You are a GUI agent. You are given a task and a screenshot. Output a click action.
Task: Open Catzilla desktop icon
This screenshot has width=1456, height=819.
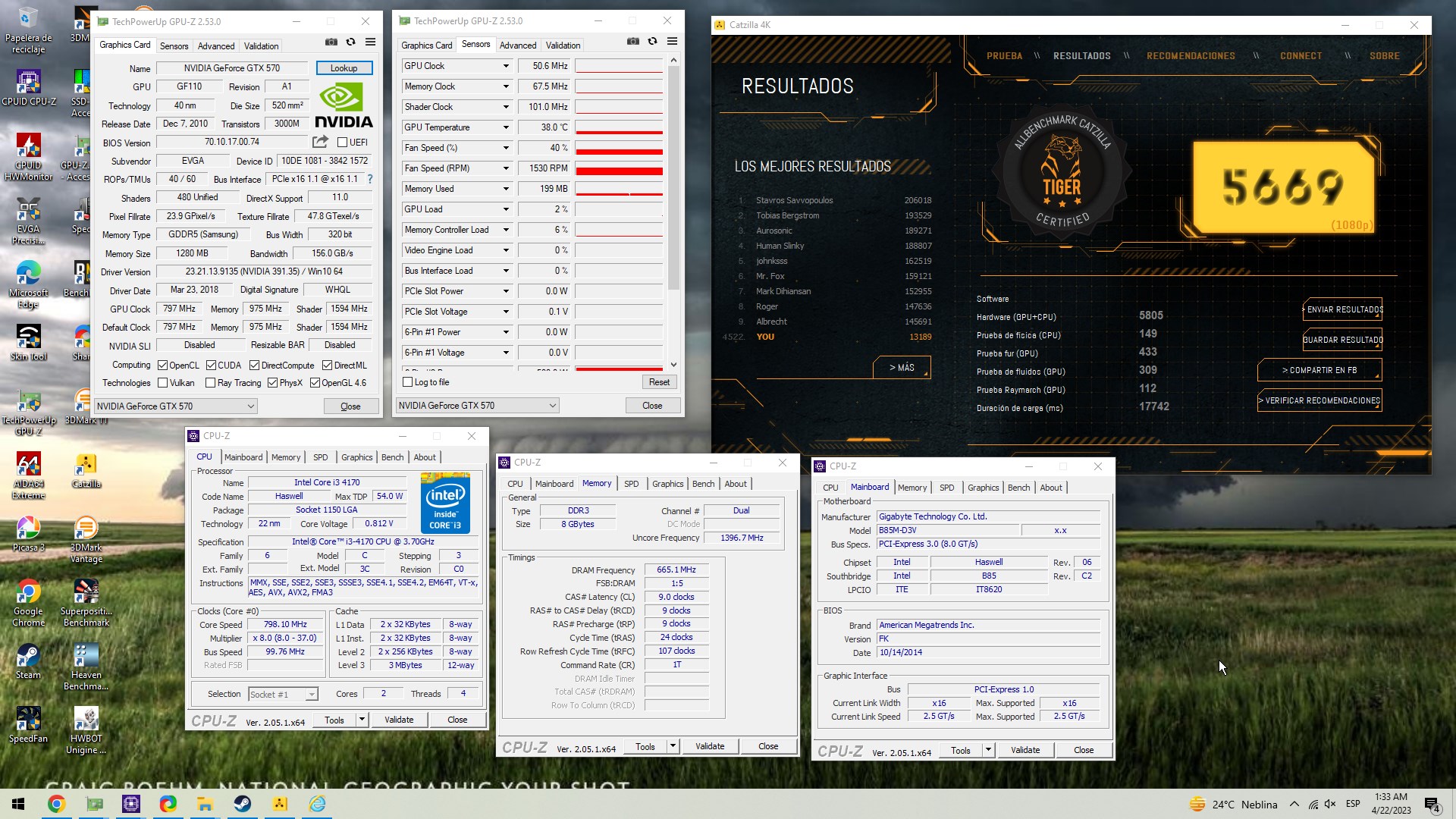click(x=86, y=470)
